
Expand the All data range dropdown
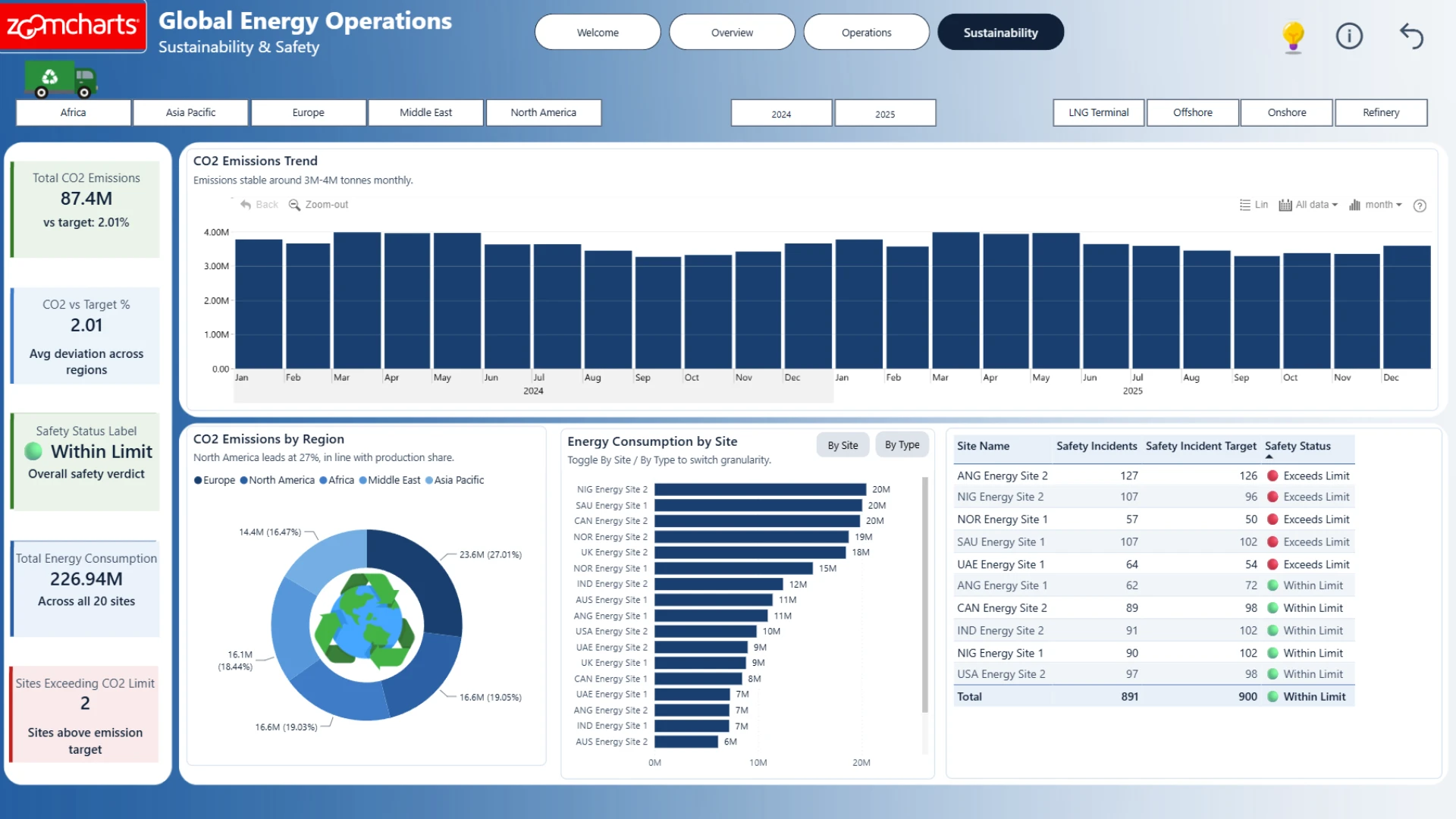[x=1308, y=205]
